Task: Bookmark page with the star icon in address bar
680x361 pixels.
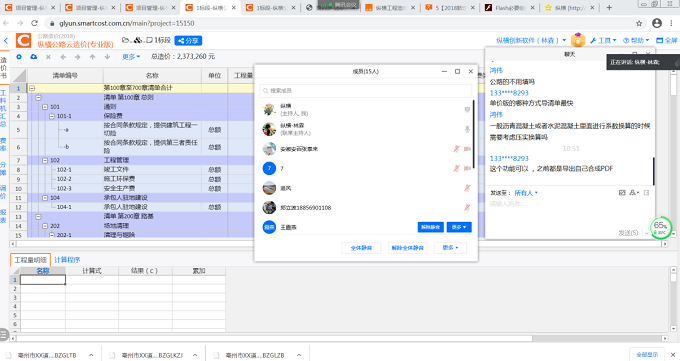Action: [x=639, y=23]
